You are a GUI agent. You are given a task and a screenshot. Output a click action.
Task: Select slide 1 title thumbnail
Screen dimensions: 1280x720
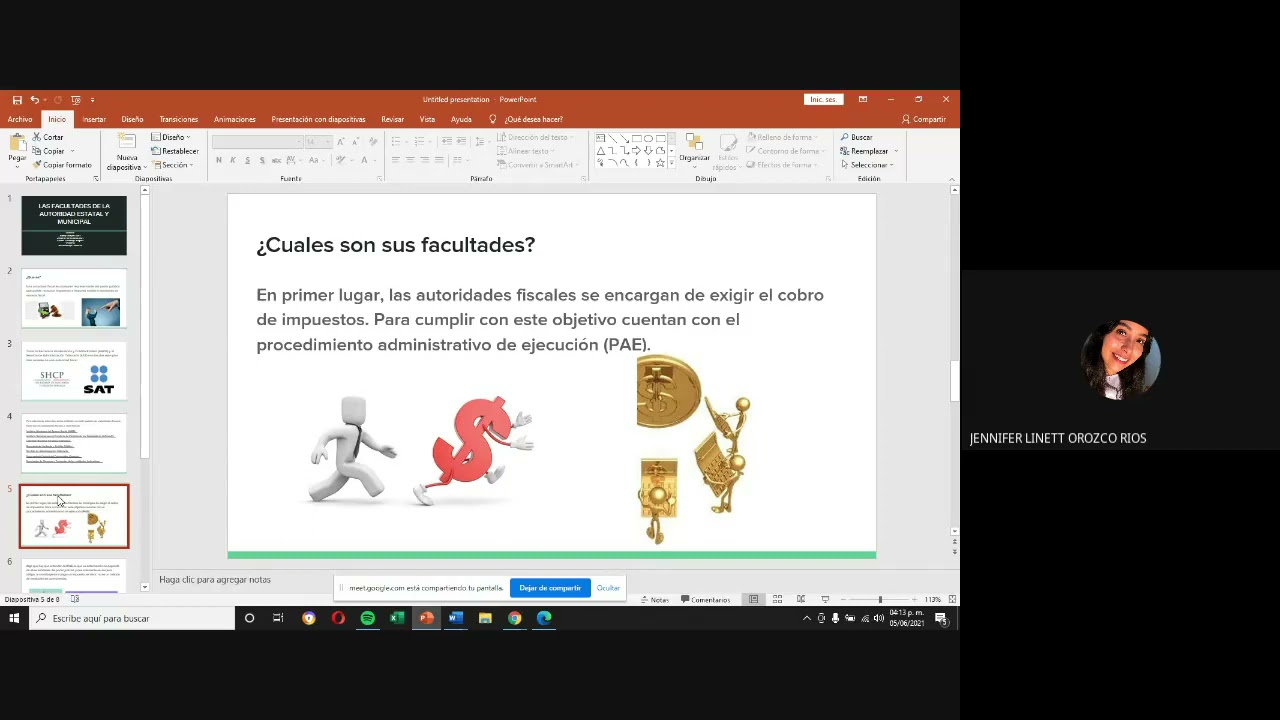click(74, 226)
